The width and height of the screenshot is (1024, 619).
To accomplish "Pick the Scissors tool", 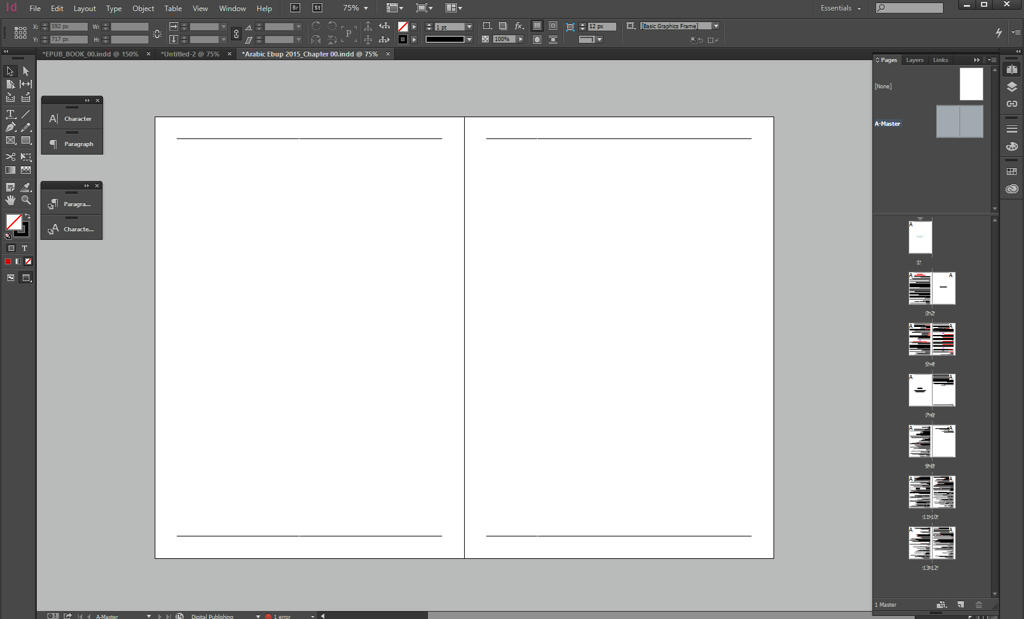I will click(x=11, y=157).
